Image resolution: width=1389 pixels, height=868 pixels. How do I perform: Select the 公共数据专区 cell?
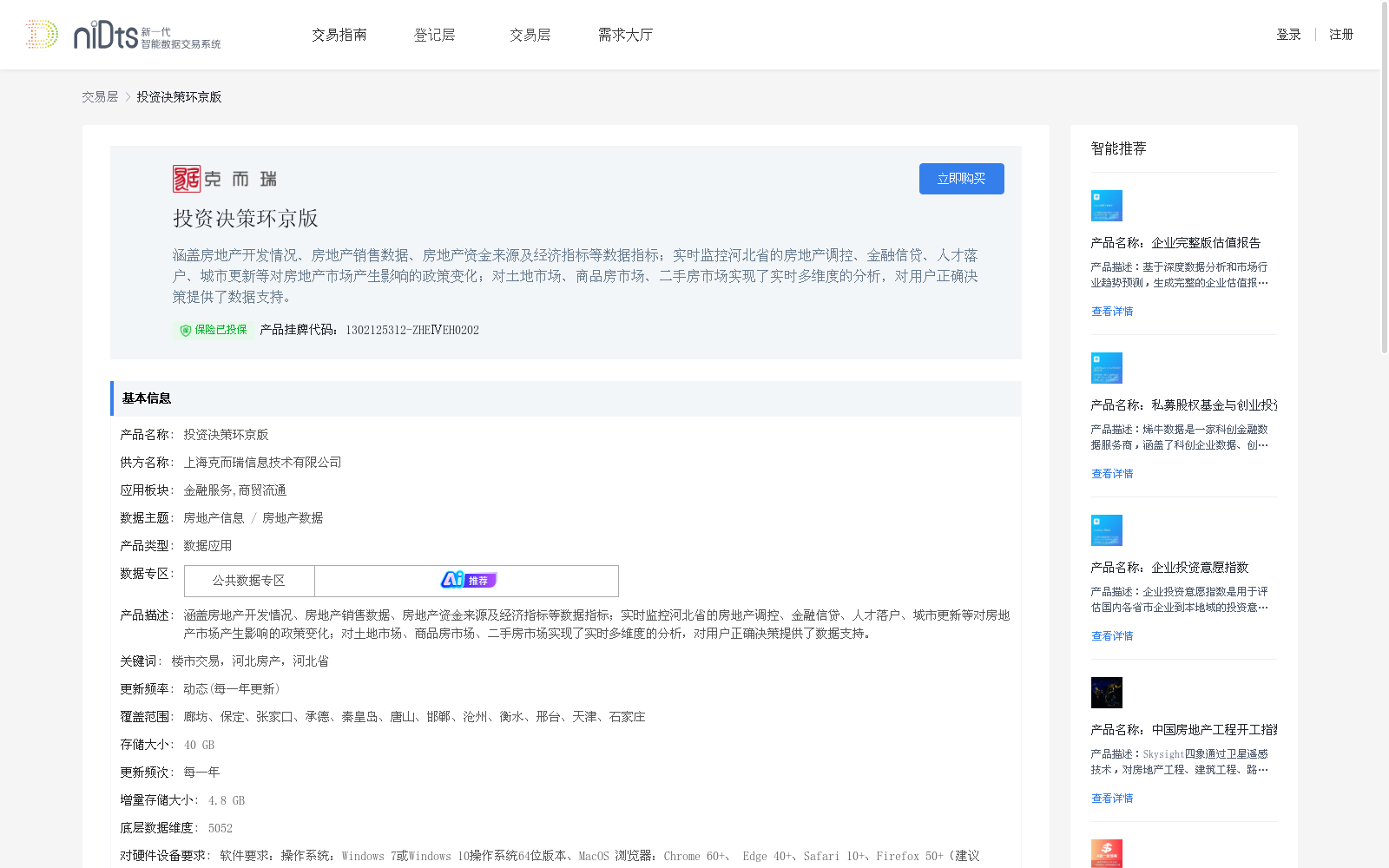coord(249,581)
